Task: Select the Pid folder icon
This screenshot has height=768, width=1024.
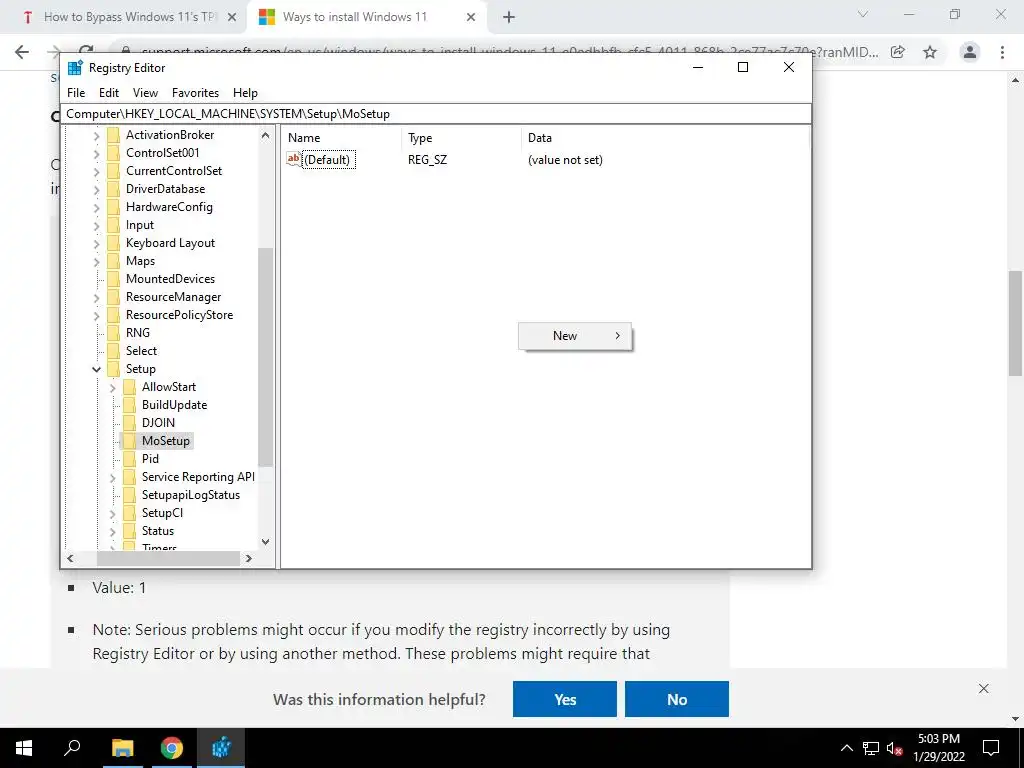Action: point(129,459)
